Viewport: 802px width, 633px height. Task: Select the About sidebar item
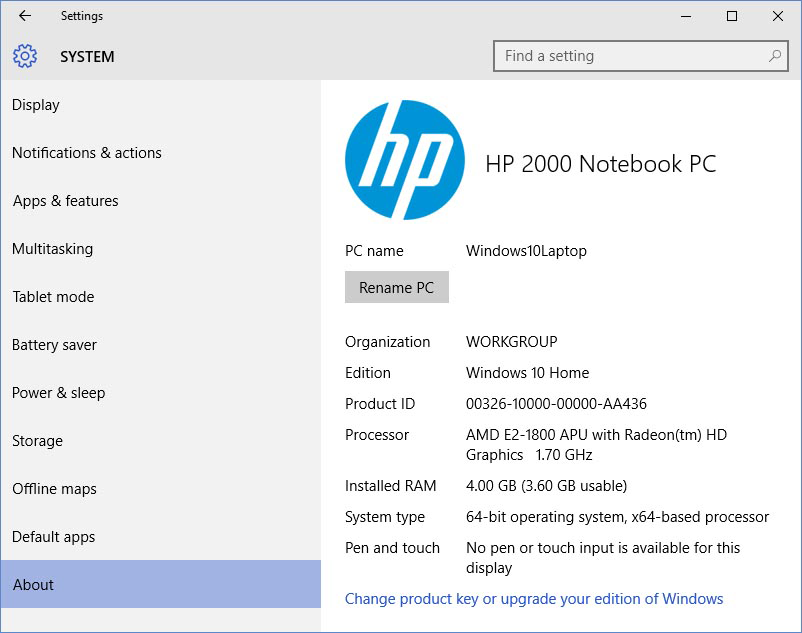[x=34, y=585]
